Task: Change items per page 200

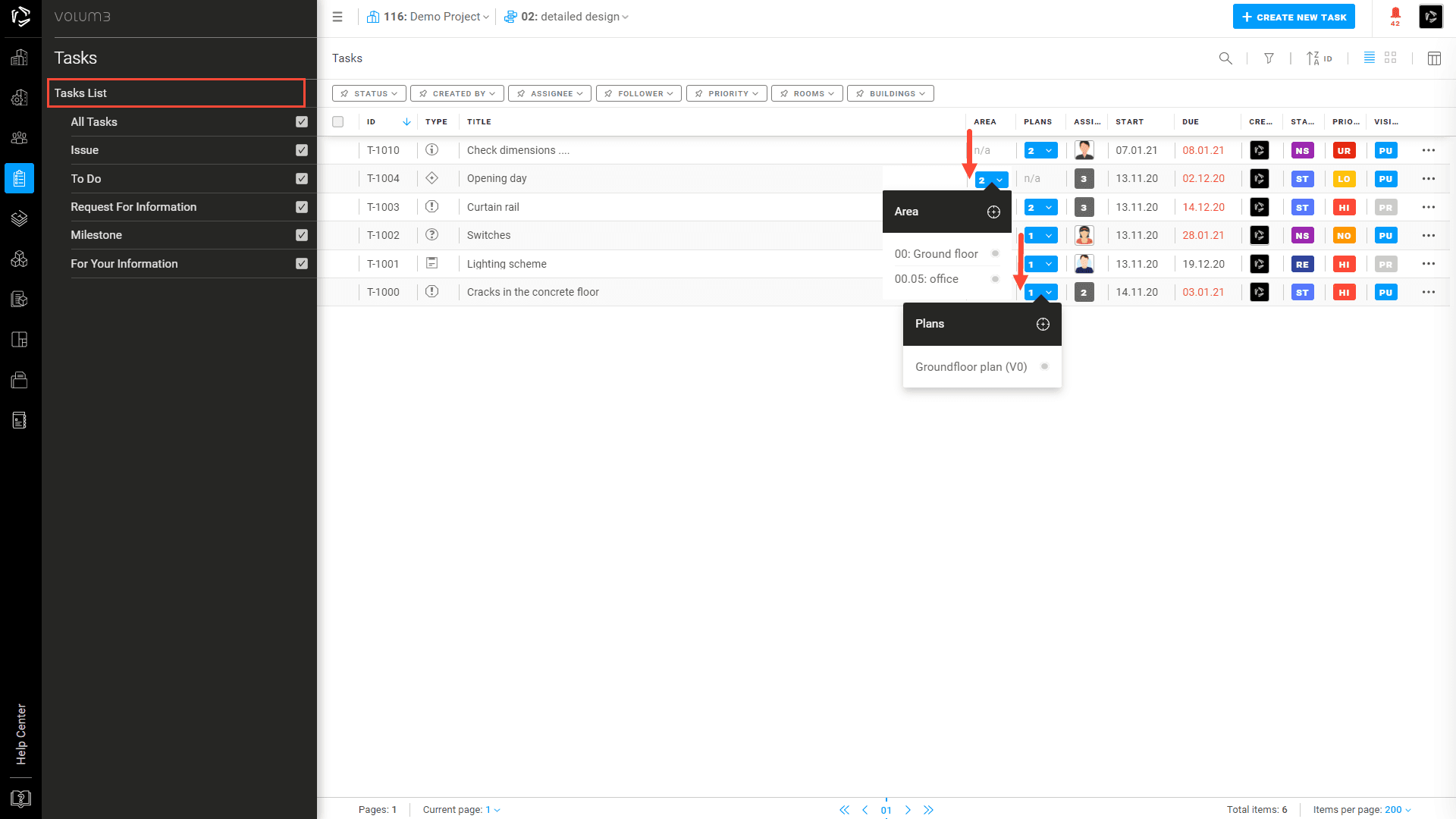Action: pyautogui.click(x=1398, y=810)
